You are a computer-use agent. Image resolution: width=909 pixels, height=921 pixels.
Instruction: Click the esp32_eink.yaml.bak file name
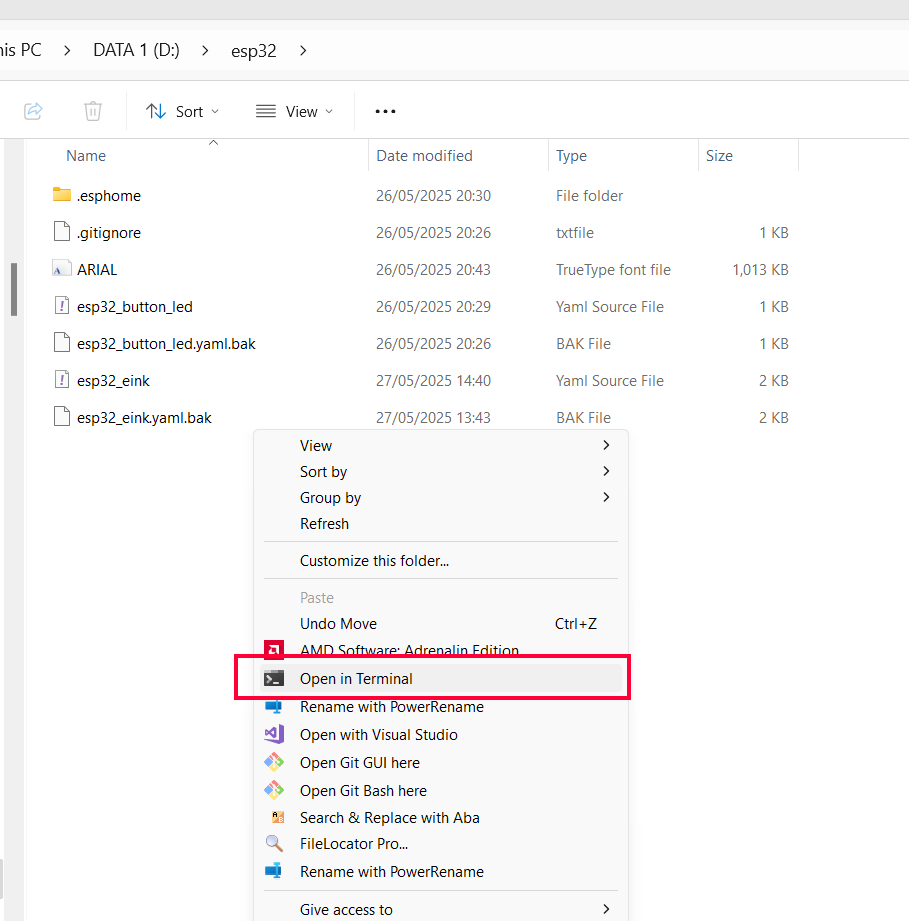[x=144, y=418]
